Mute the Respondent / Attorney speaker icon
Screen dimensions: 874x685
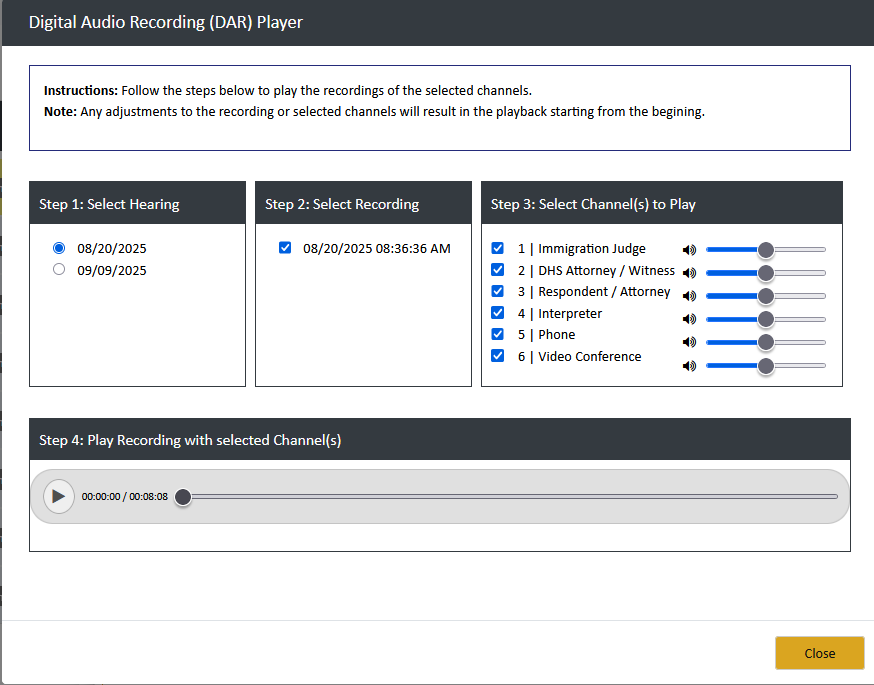coord(690,296)
